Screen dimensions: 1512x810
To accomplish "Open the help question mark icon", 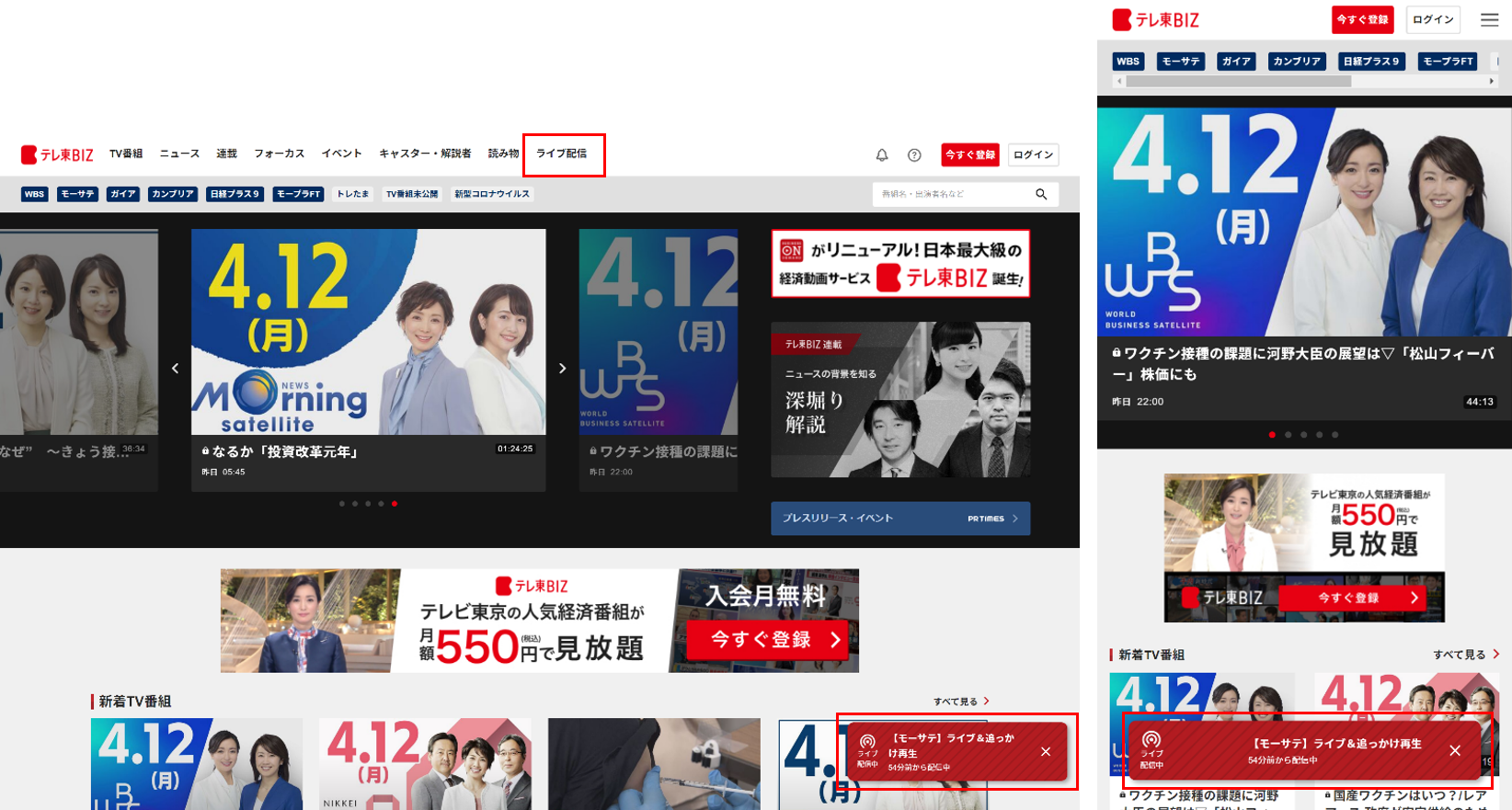I will click(x=914, y=155).
